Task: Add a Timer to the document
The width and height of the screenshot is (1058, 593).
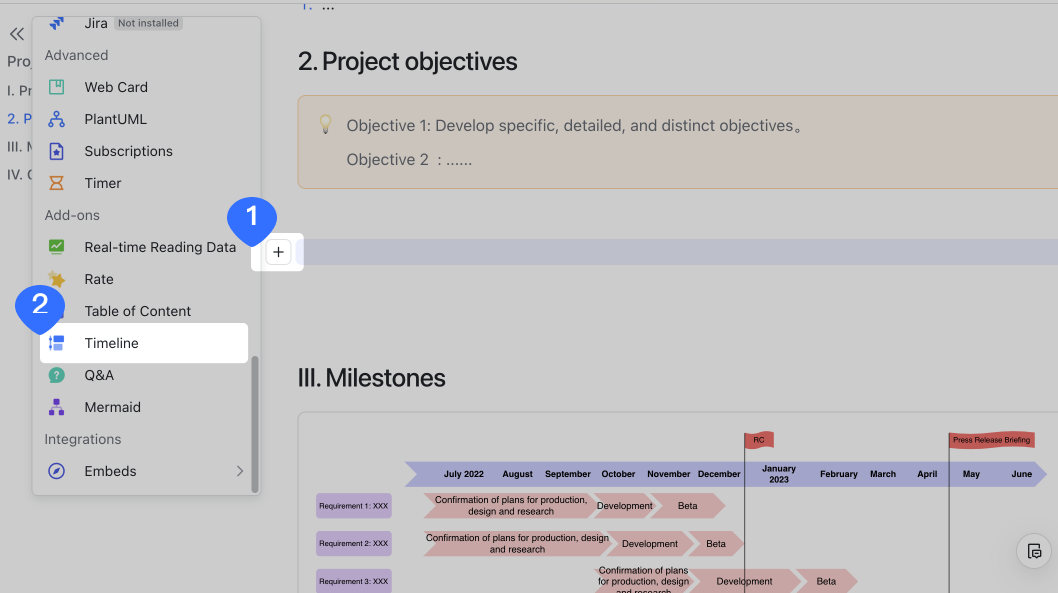Action: click(x=102, y=183)
